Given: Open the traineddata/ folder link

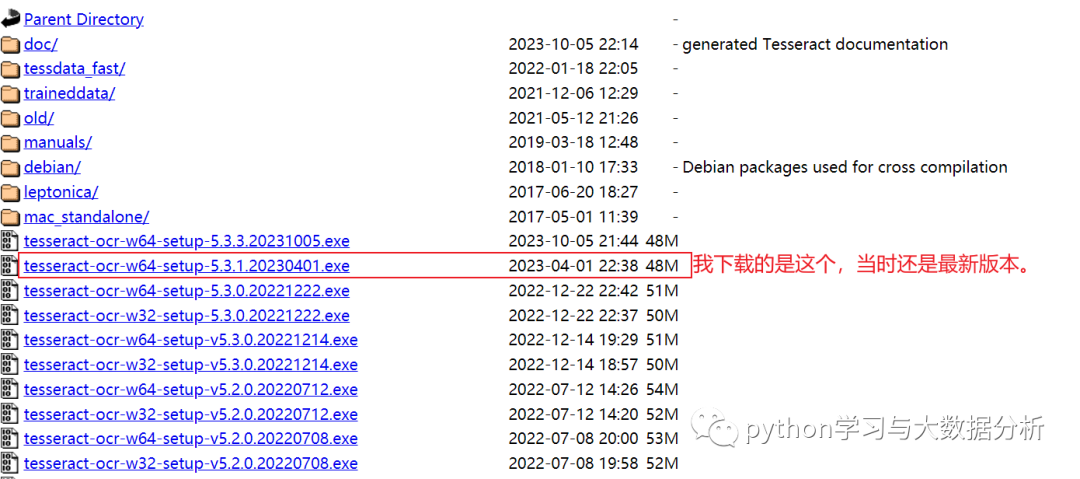Looking at the screenshot, I should (x=69, y=94).
